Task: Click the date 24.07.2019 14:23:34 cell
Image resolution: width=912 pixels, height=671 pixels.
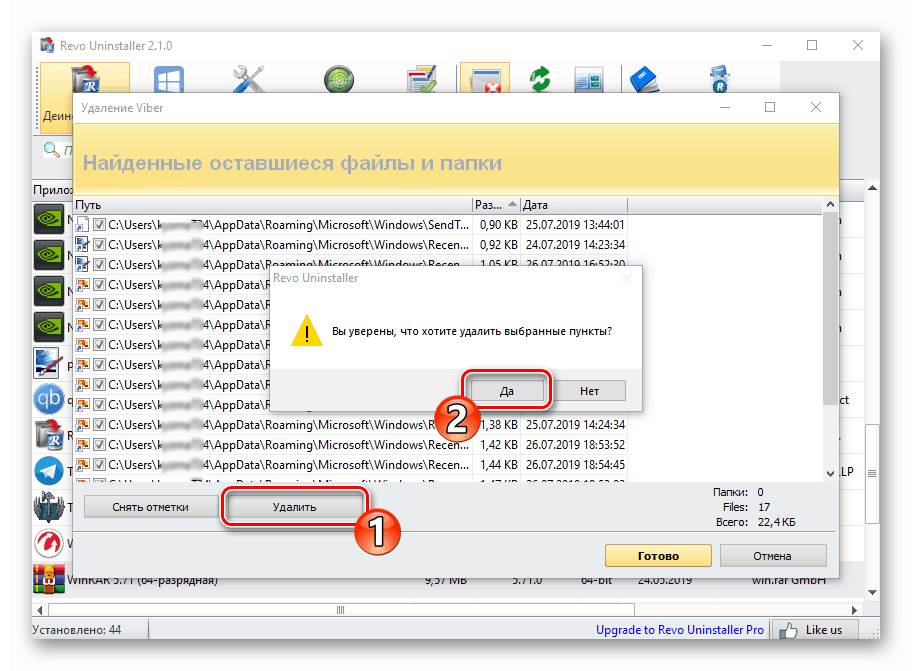Action: coord(575,245)
